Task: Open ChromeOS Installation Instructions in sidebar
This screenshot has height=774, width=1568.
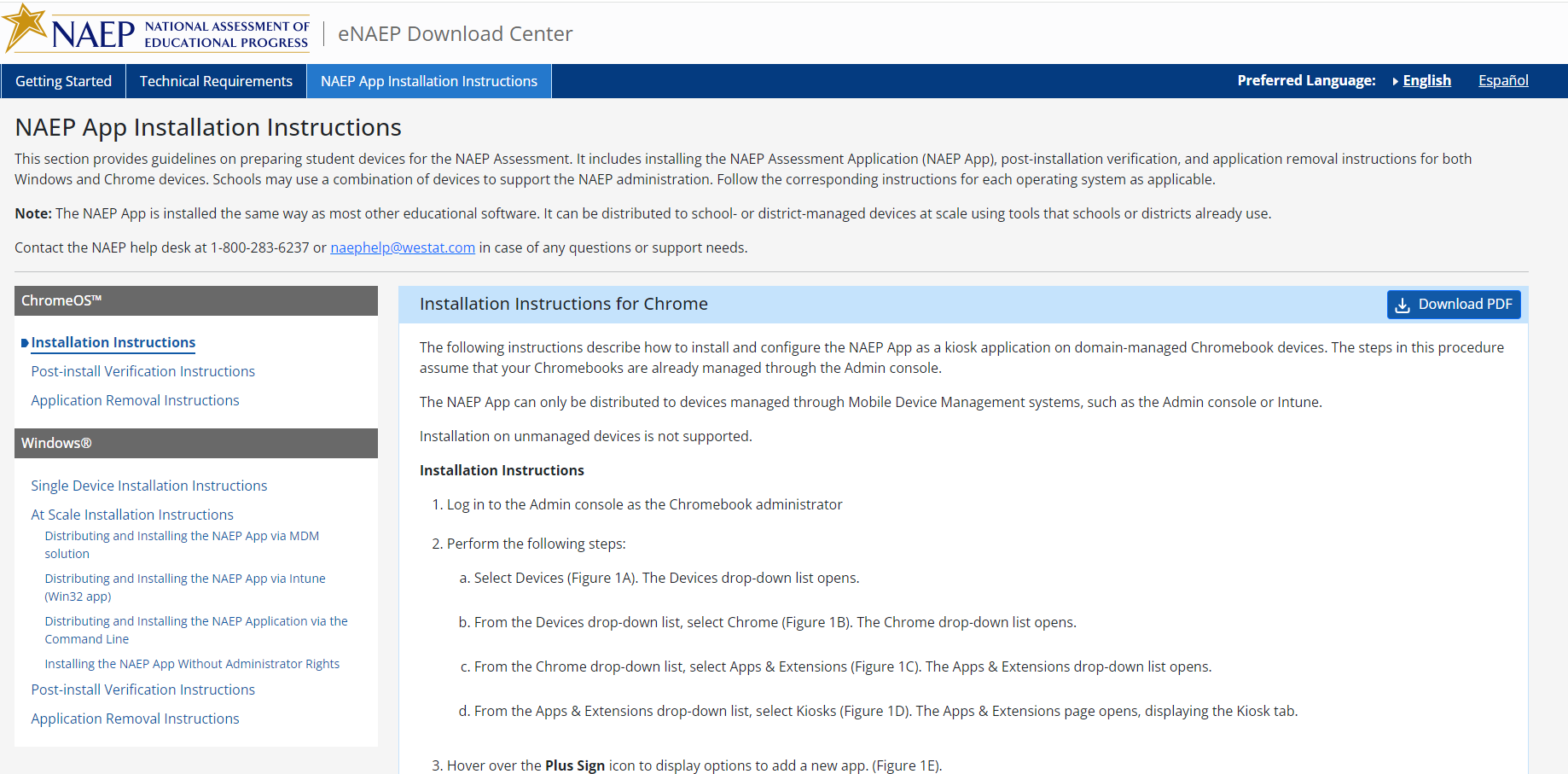Action: click(x=113, y=342)
